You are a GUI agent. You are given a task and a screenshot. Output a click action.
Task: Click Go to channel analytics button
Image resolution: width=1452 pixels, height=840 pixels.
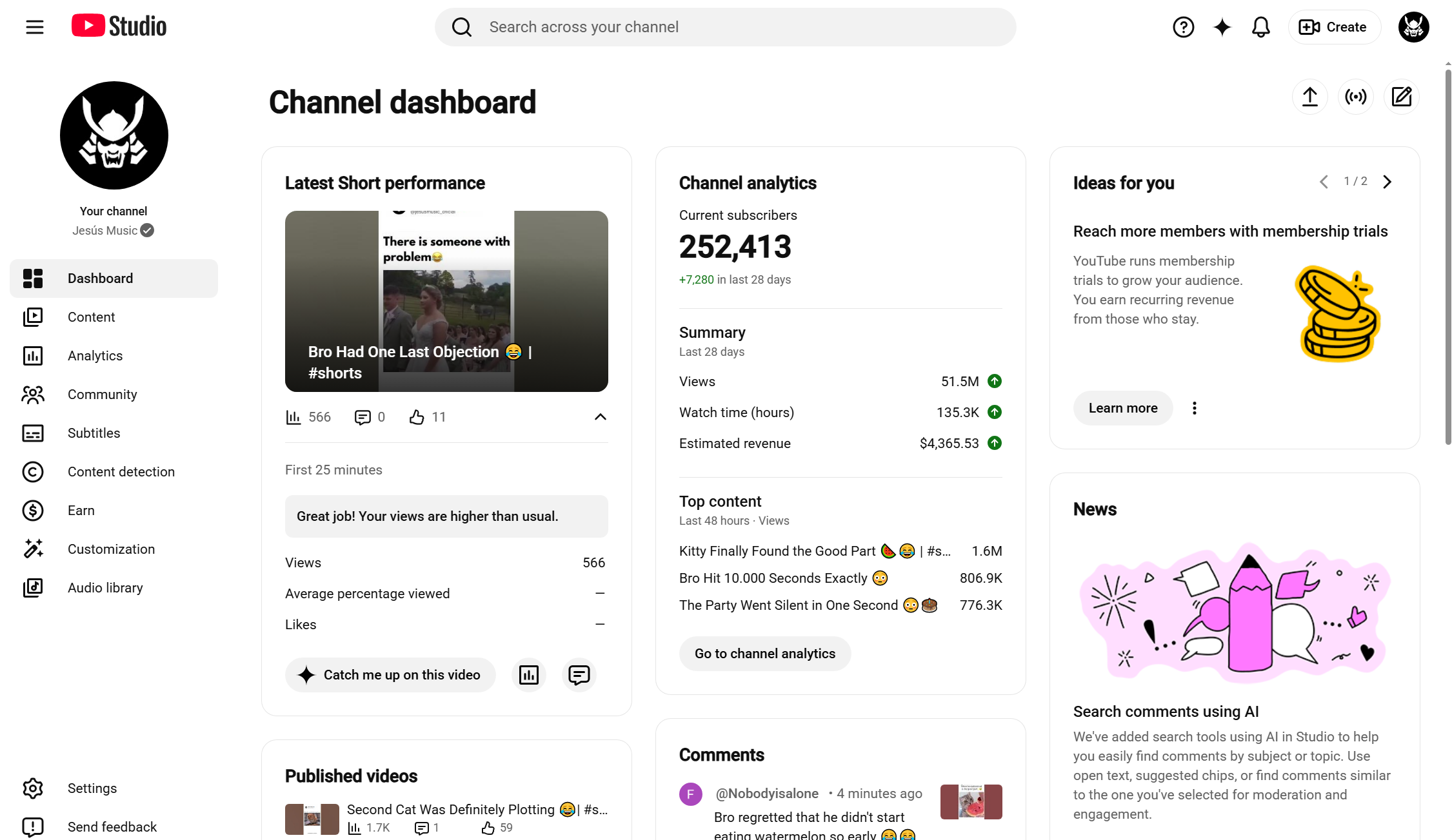pyautogui.click(x=764, y=654)
